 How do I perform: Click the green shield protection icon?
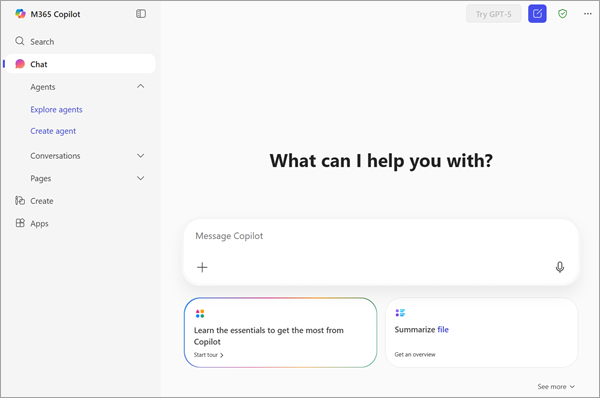tap(562, 14)
